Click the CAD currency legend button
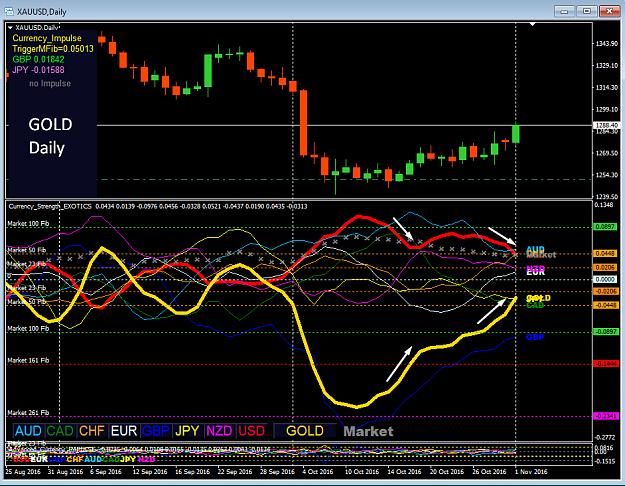625x486 pixels. pos(60,431)
